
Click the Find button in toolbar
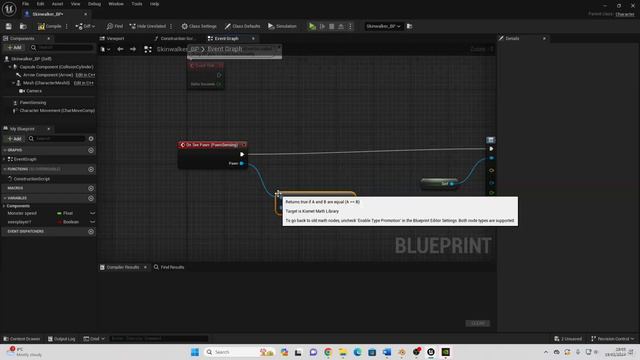click(115, 26)
